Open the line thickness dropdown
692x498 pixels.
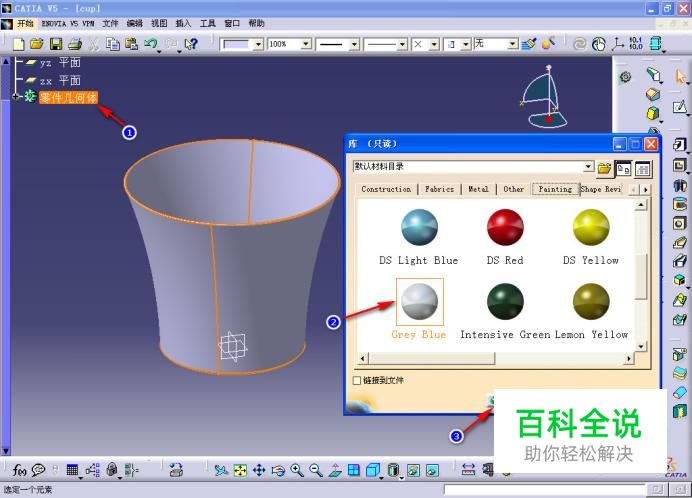pos(354,44)
